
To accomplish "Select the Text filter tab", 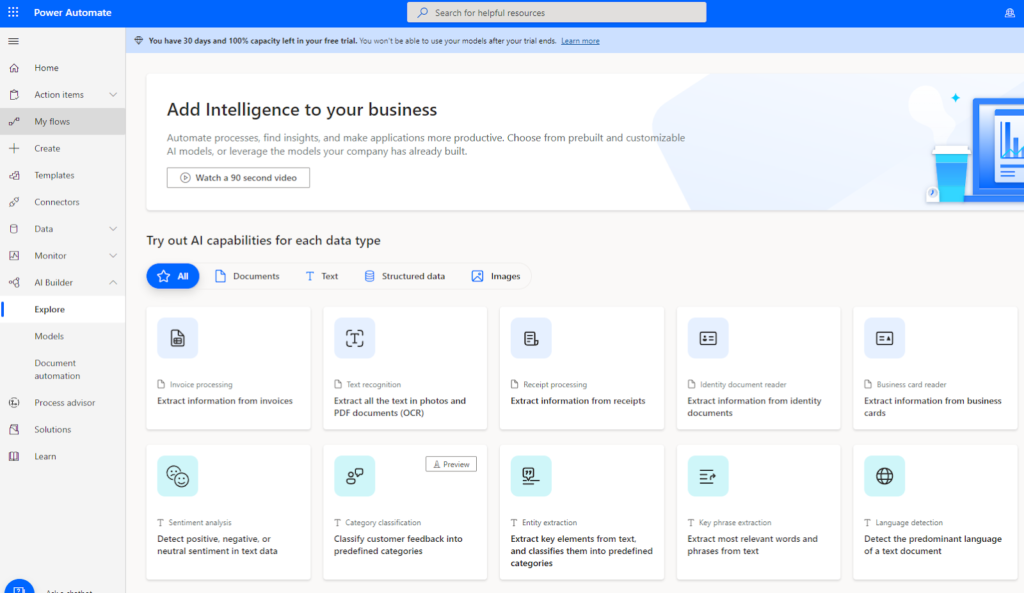I will click(x=321, y=276).
